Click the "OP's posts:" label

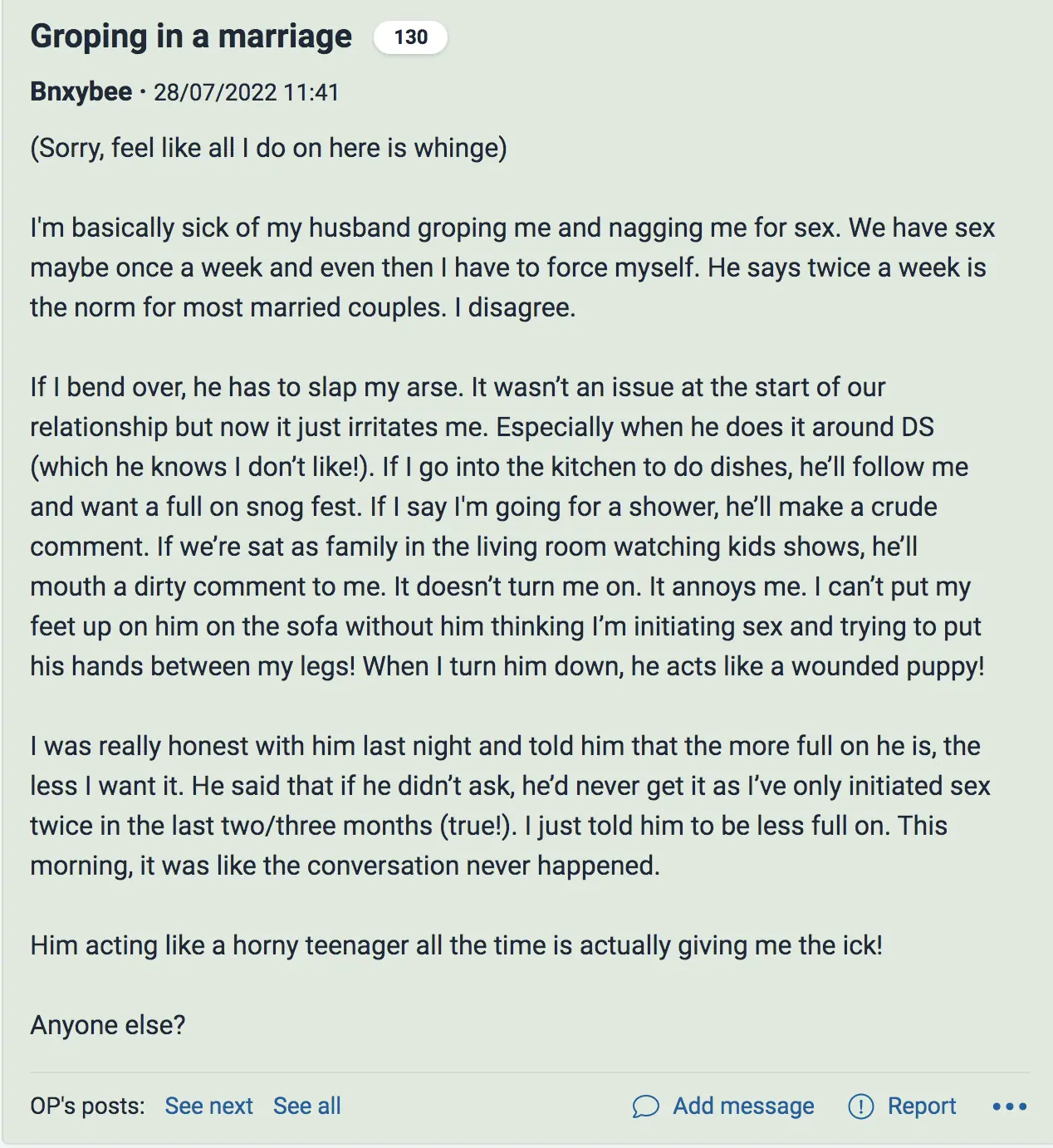[87, 1106]
